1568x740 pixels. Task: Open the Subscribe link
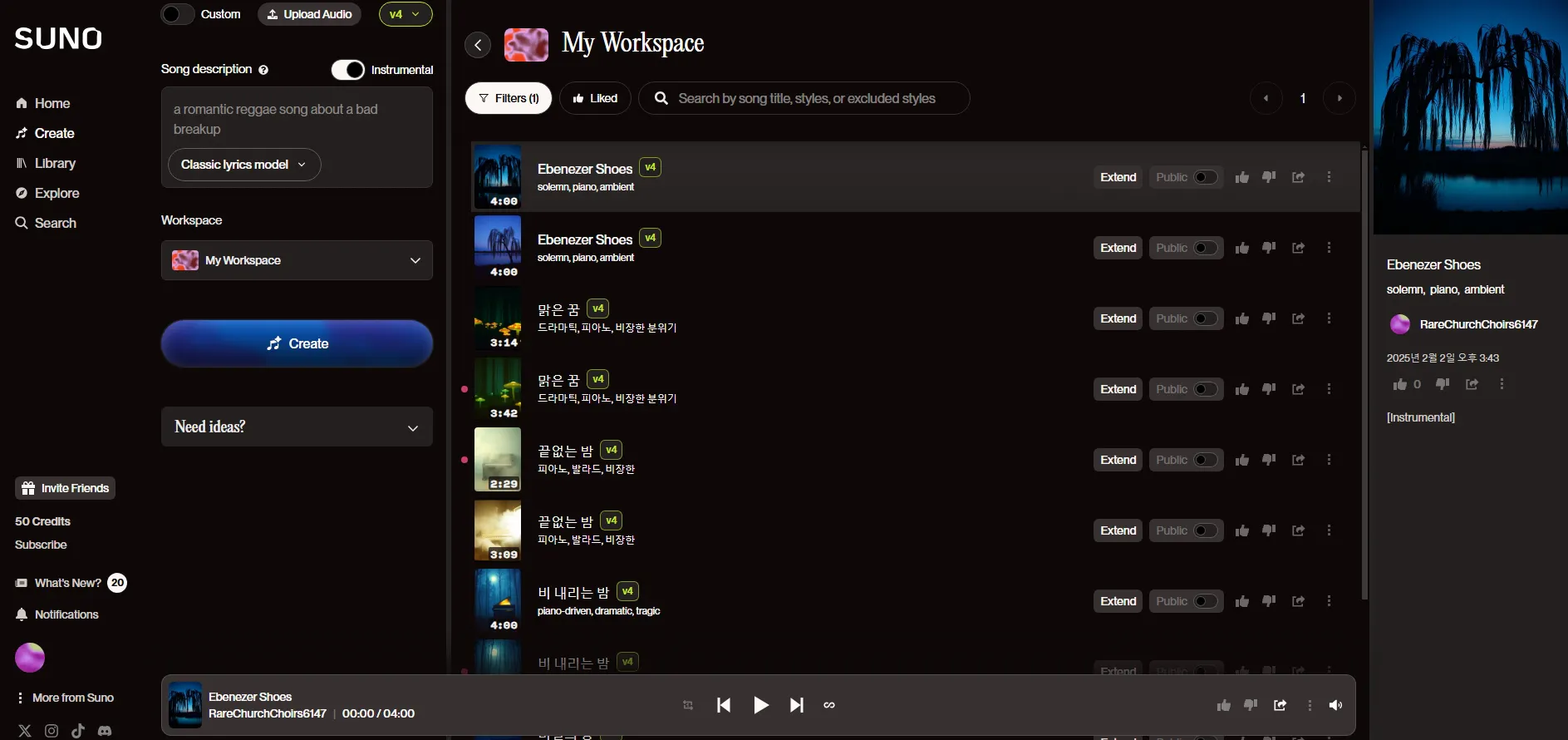coord(41,545)
